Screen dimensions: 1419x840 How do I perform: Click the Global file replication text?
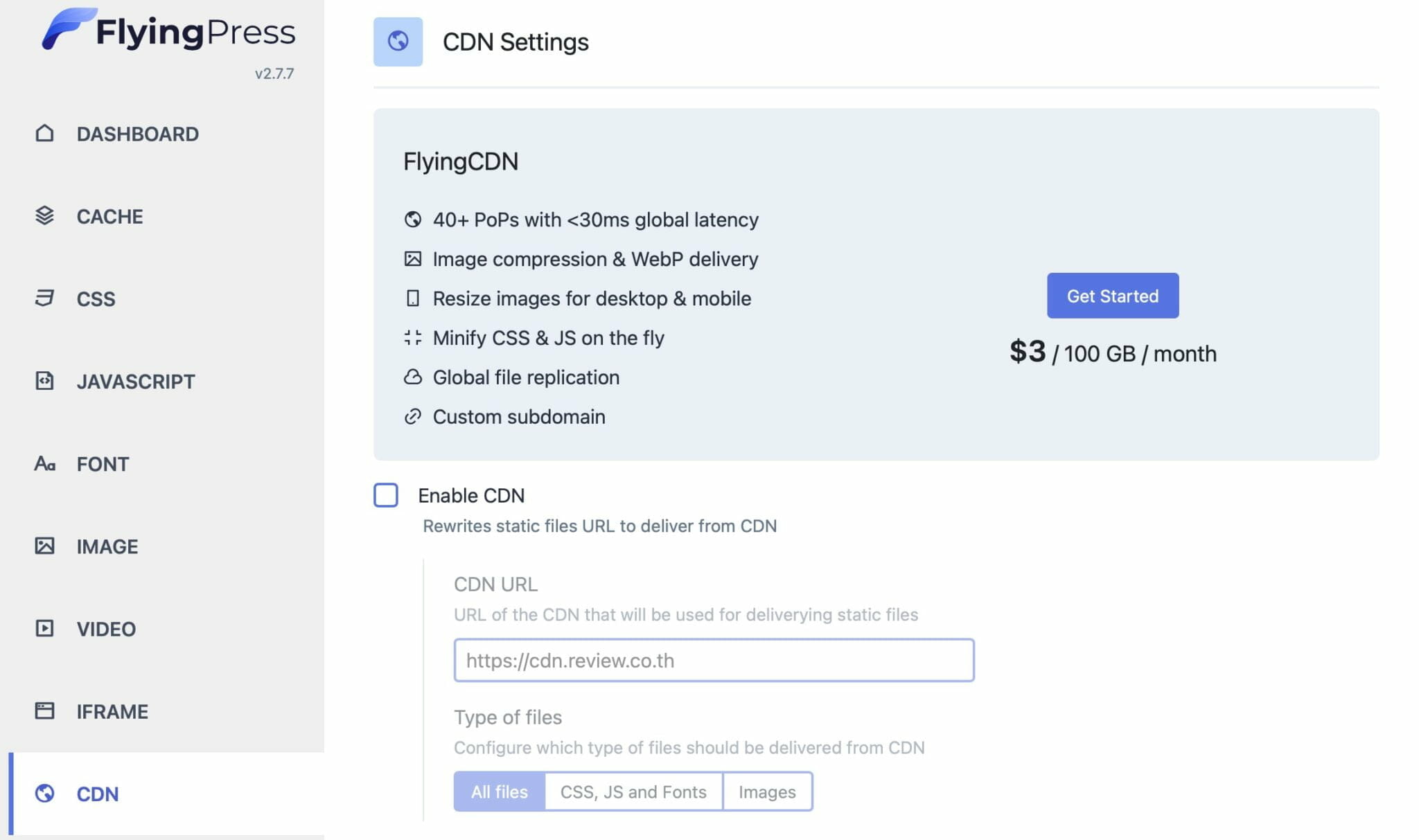527,377
